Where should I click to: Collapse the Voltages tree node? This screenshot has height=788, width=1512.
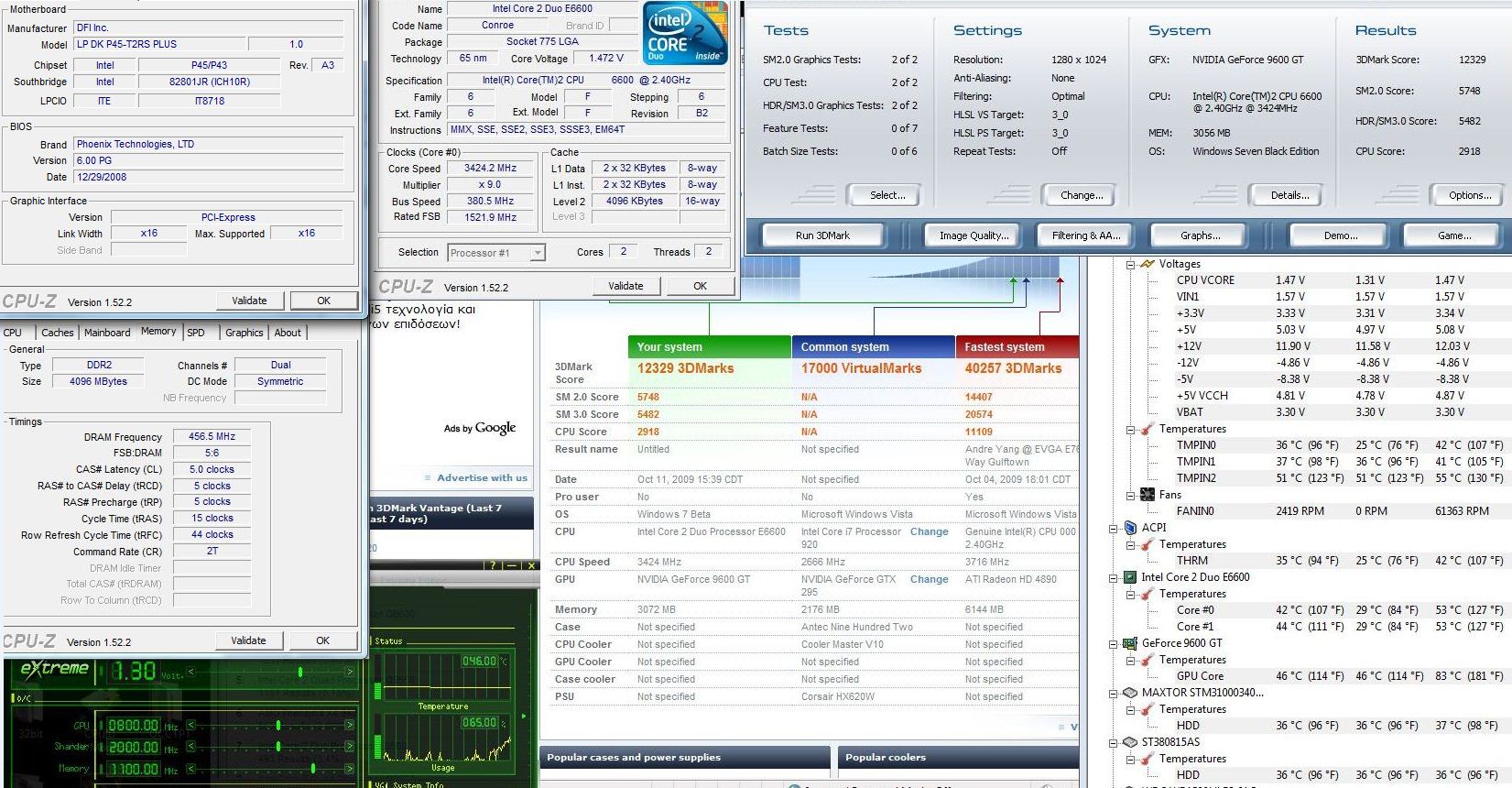[x=1131, y=265]
